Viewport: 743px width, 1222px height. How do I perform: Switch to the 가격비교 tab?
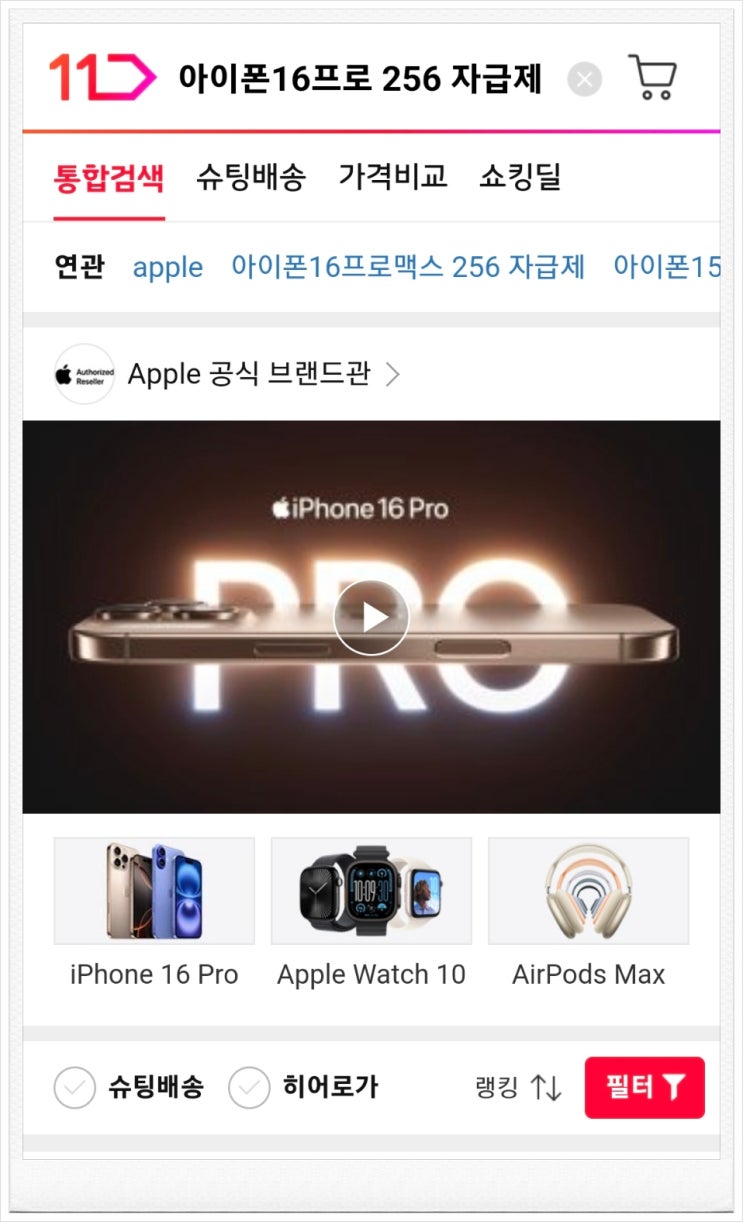coord(392,177)
